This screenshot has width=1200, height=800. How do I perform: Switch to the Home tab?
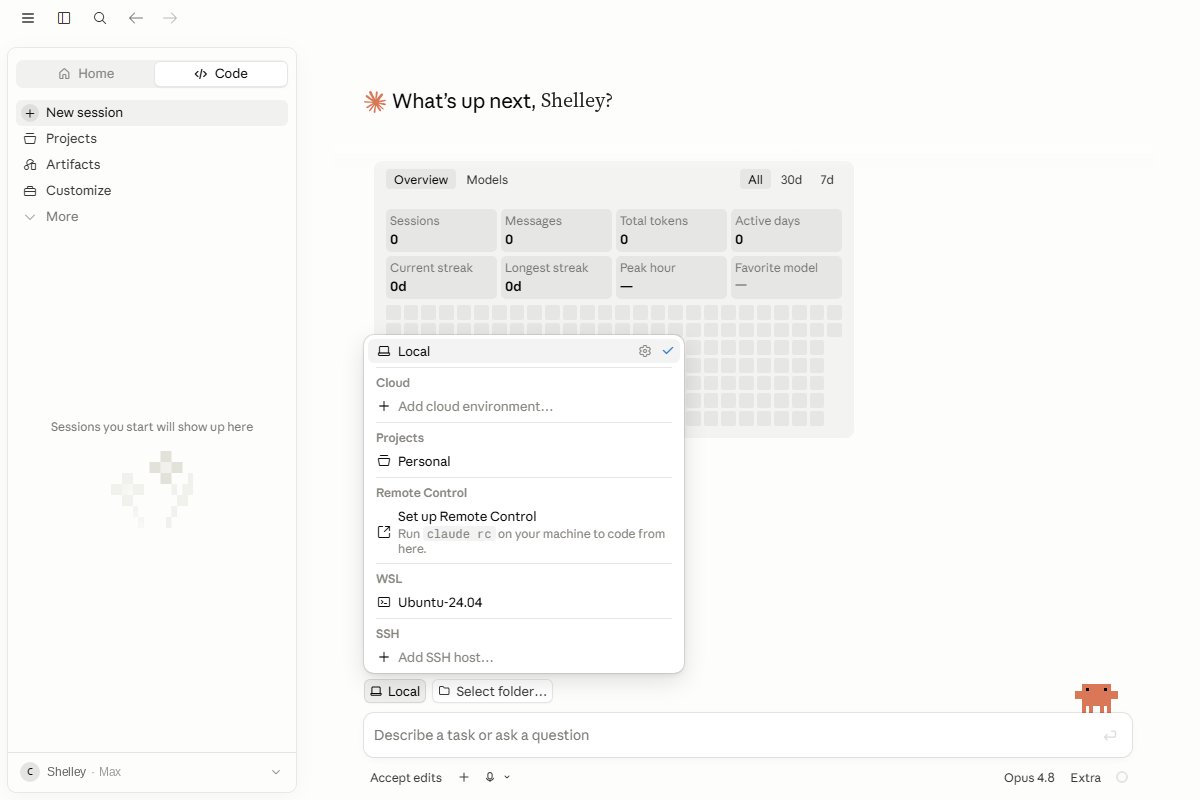86,73
